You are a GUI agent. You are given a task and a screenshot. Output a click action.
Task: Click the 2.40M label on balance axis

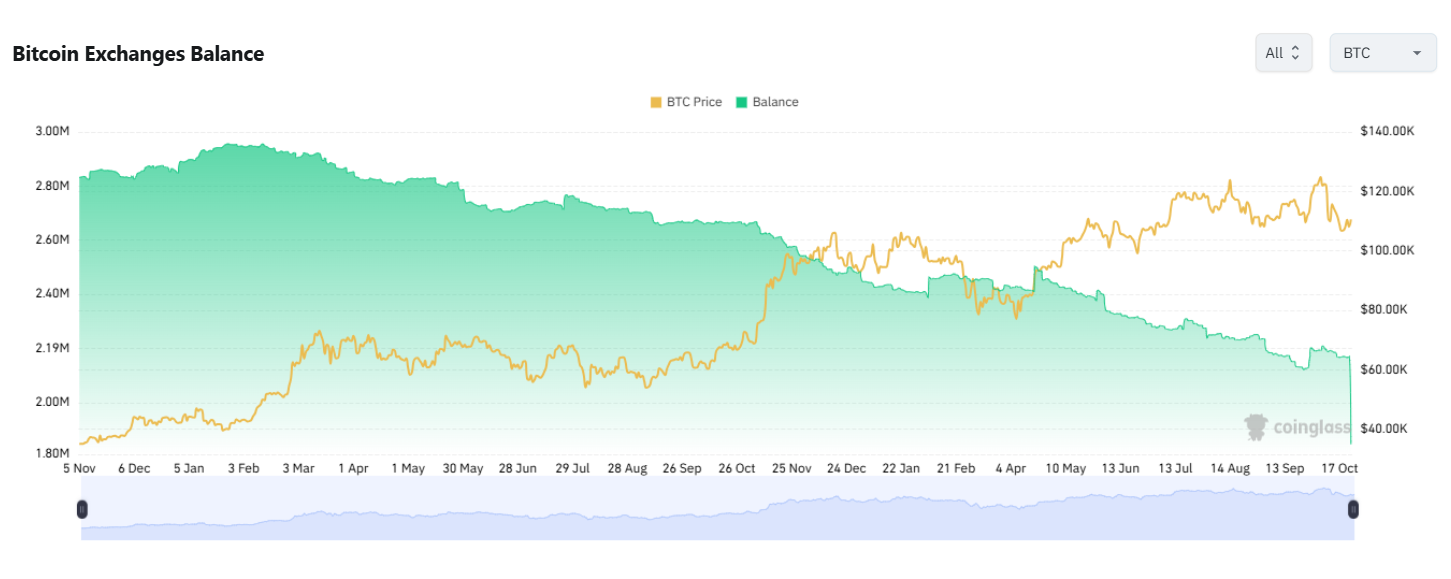point(53,294)
